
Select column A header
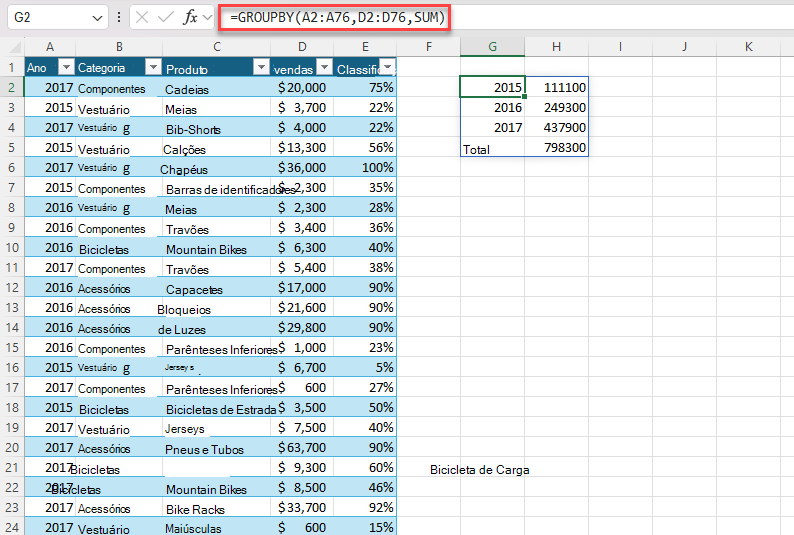coord(50,47)
